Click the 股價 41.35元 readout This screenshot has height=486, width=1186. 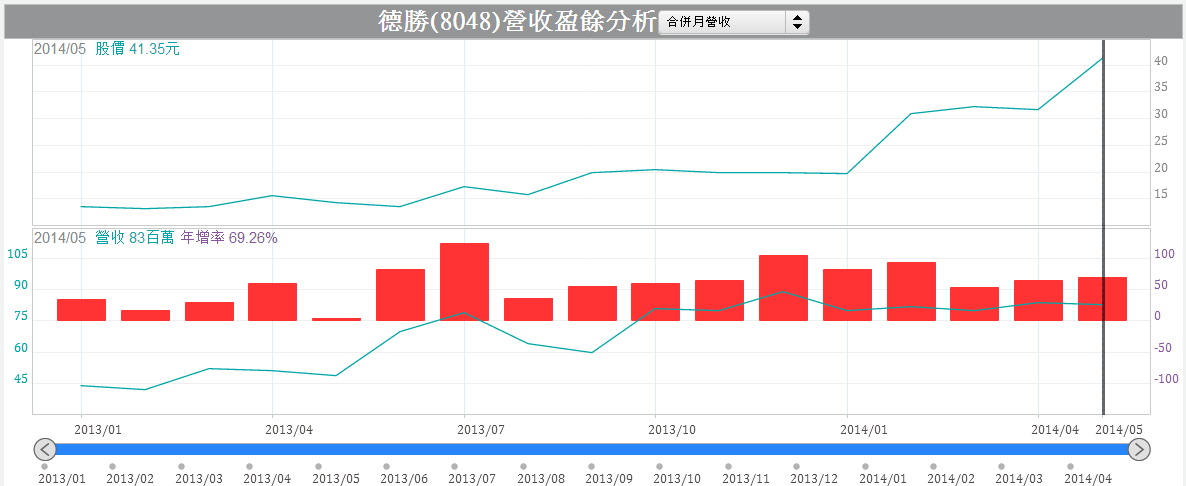point(138,49)
